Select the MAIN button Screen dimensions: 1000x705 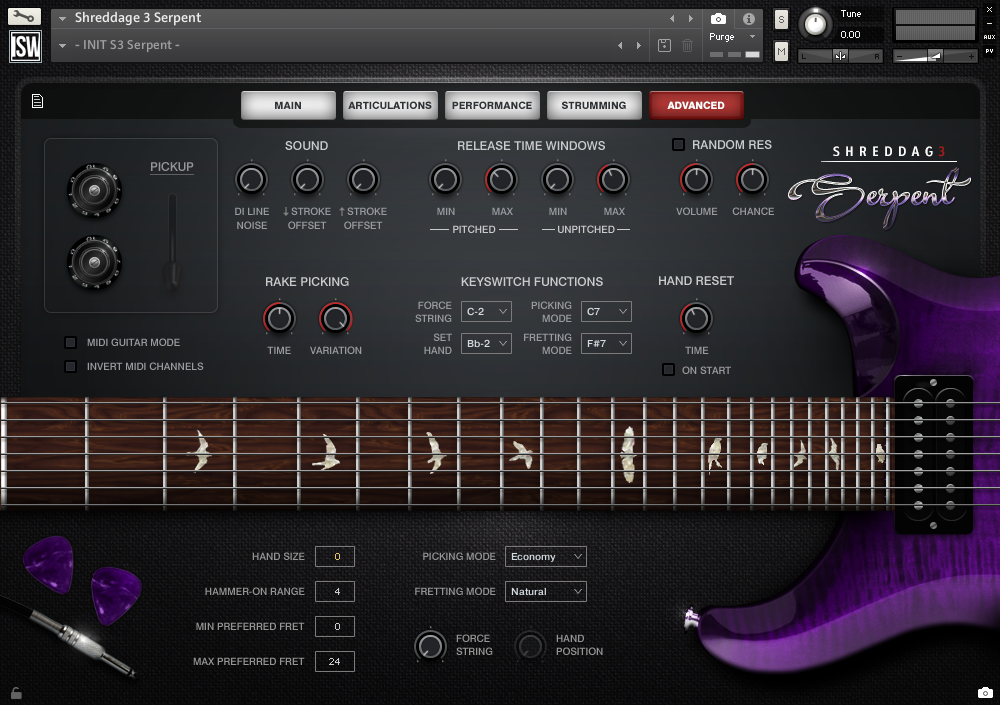(288, 104)
